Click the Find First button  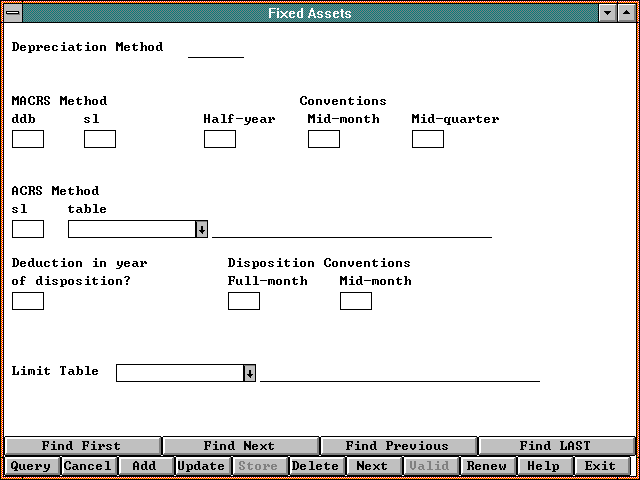pos(81,446)
